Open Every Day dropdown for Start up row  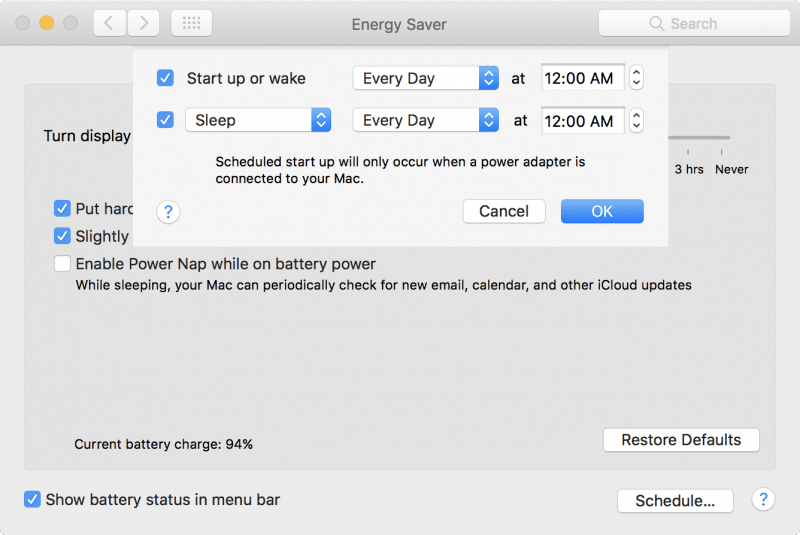coord(426,78)
